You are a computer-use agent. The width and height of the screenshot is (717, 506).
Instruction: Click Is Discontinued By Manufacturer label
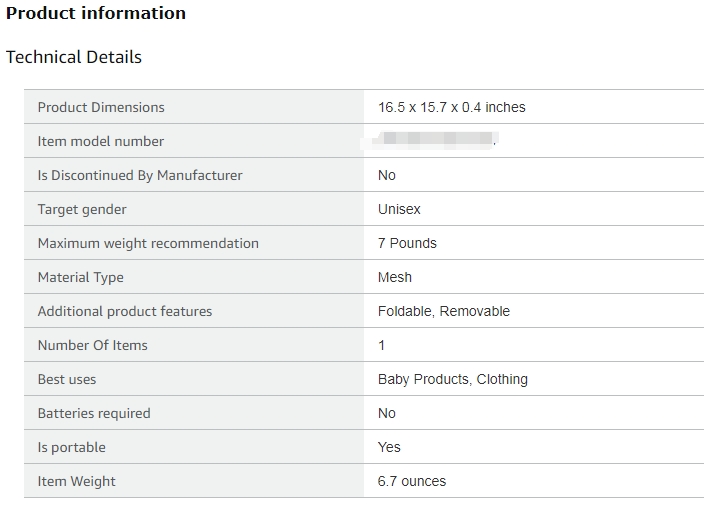tap(140, 175)
